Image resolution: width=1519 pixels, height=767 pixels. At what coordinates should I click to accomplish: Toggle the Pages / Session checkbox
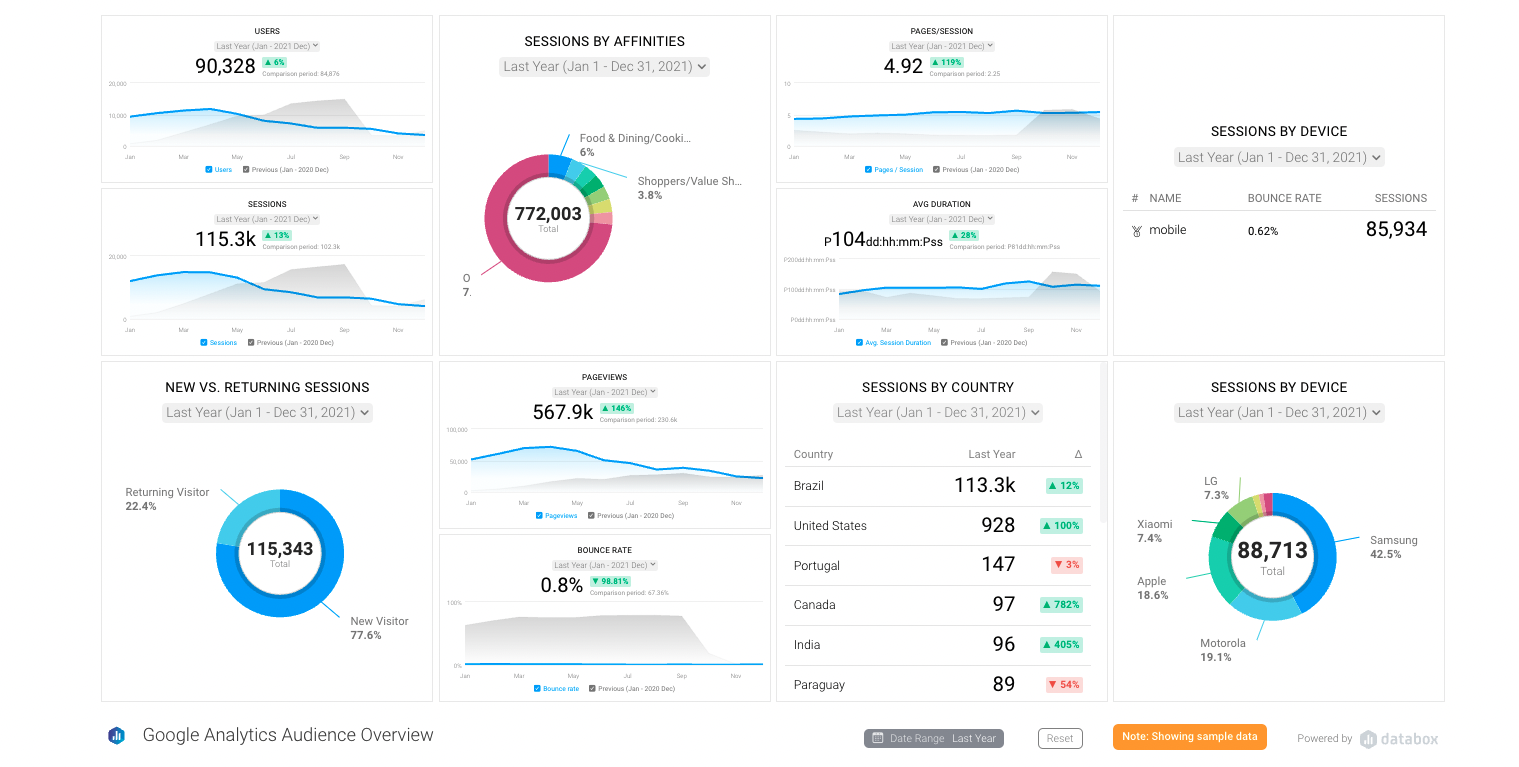(x=868, y=170)
